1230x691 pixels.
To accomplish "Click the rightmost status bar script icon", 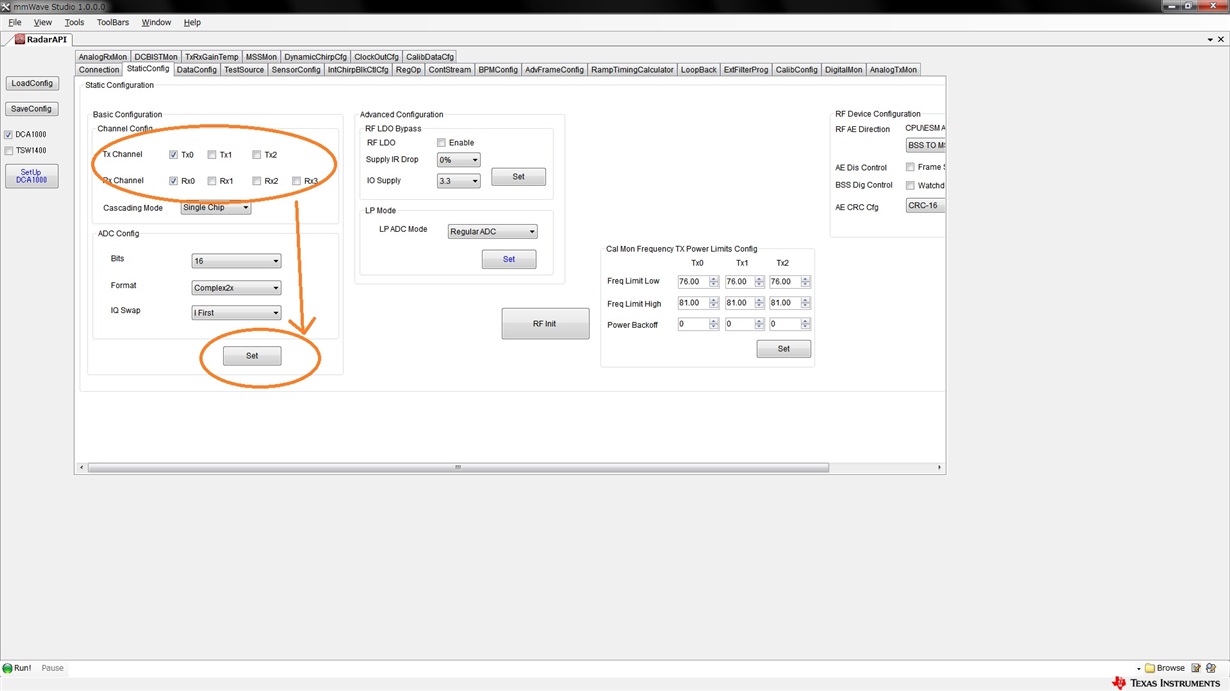I will 1210,668.
